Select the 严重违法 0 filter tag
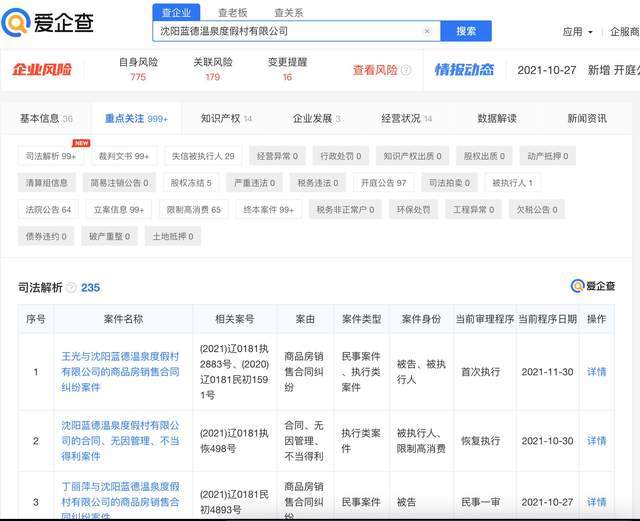640x521 pixels. coord(254,183)
